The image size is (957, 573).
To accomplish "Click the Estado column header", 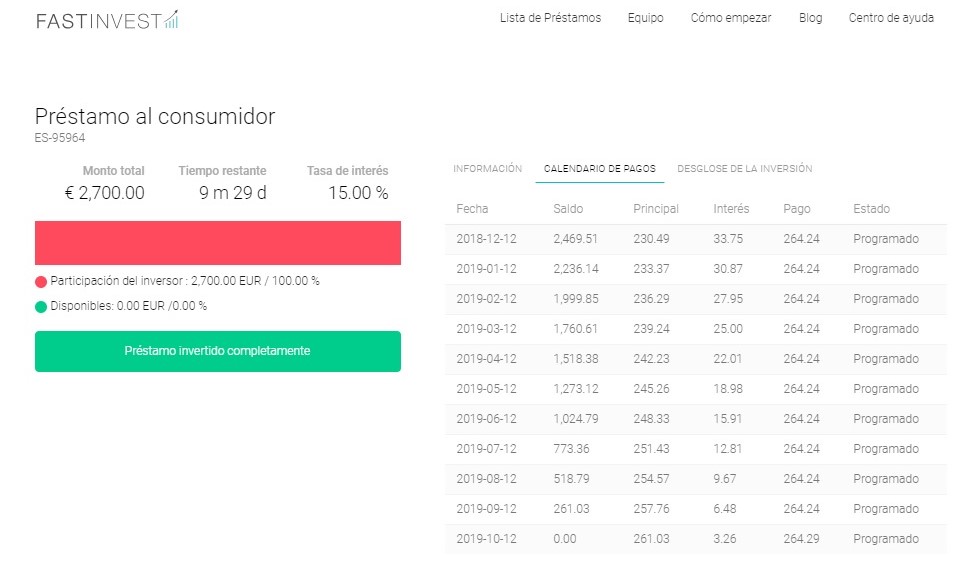I will point(871,209).
